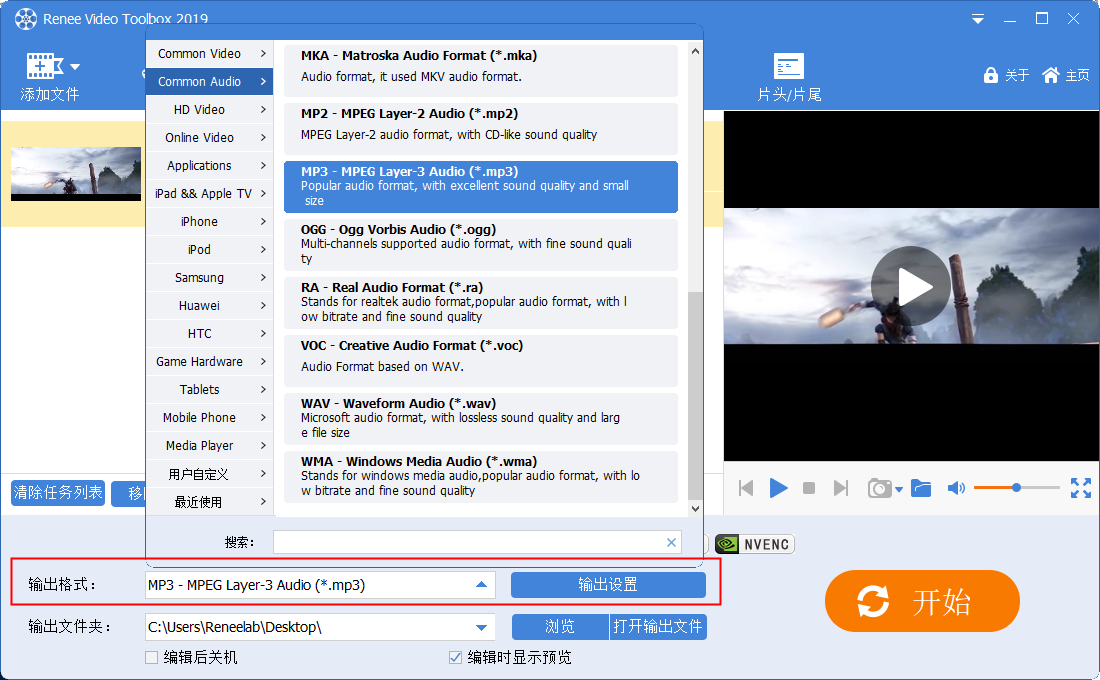This screenshot has height=680, width=1100.
Task: Choose WMA Windows Media Audio format
Action: [481, 476]
